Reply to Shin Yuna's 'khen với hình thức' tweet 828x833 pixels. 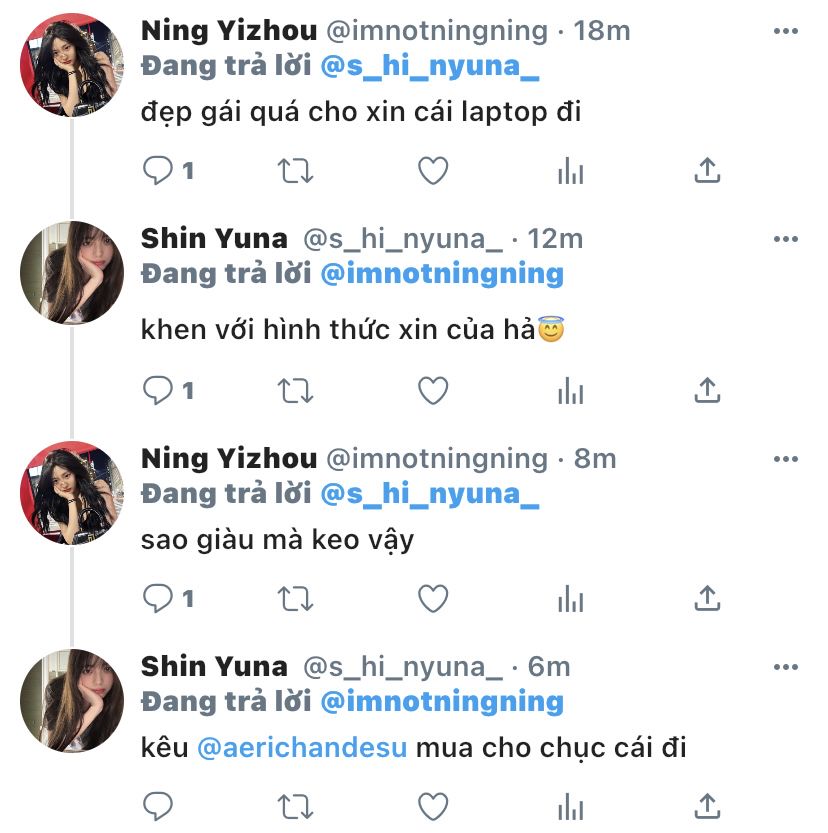point(158,390)
